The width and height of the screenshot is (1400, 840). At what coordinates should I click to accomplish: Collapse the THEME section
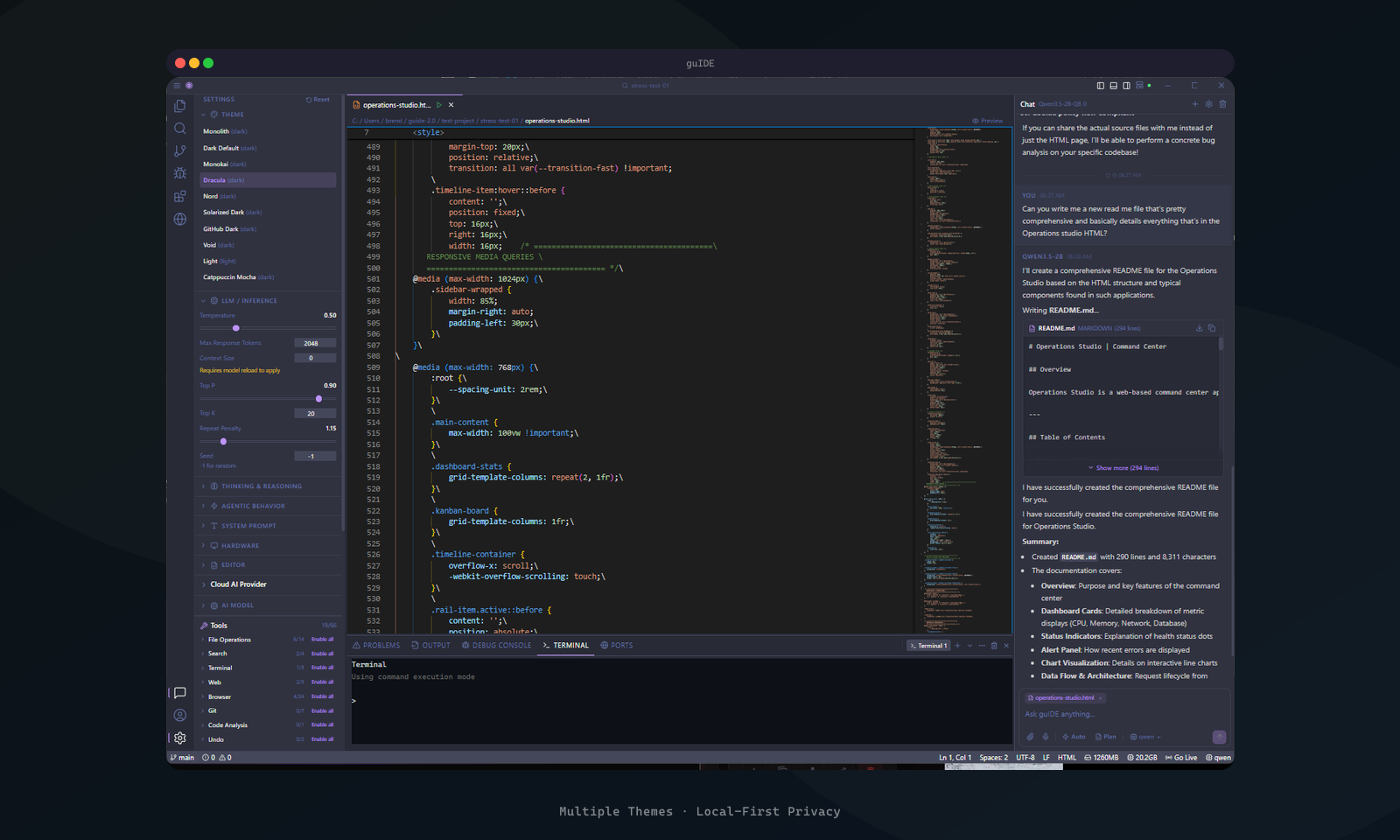pyautogui.click(x=268, y=115)
